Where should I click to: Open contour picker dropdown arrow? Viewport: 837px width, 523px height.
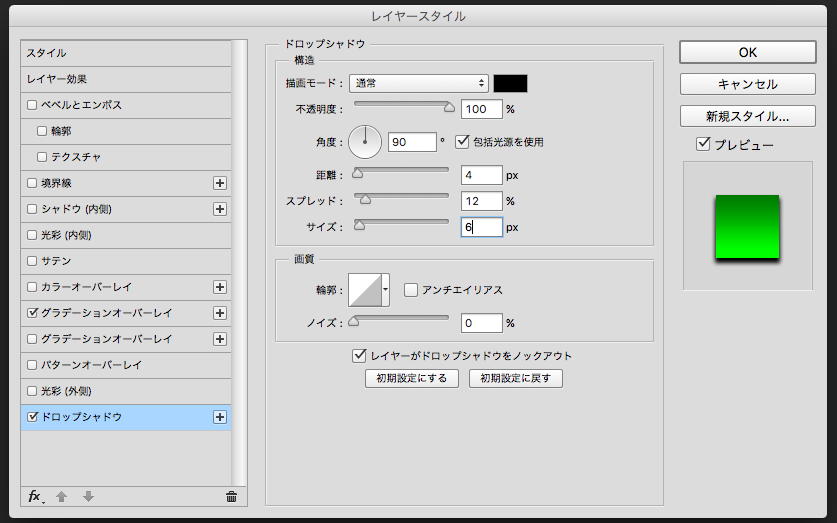coord(385,290)
